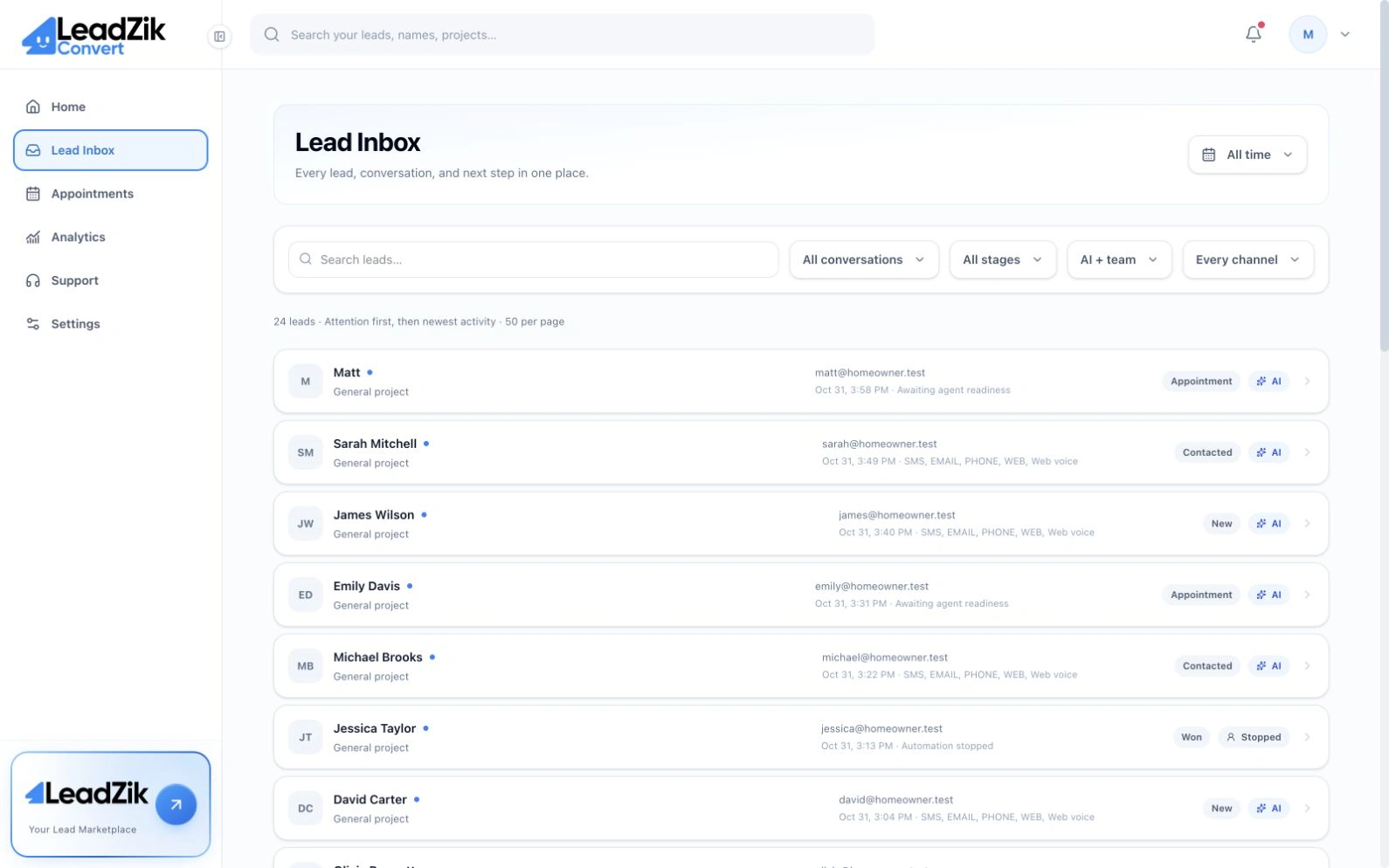This screenshot has height=868, width=1389.
Task: Click the Settings sliders icon
Action: point(33,324)
